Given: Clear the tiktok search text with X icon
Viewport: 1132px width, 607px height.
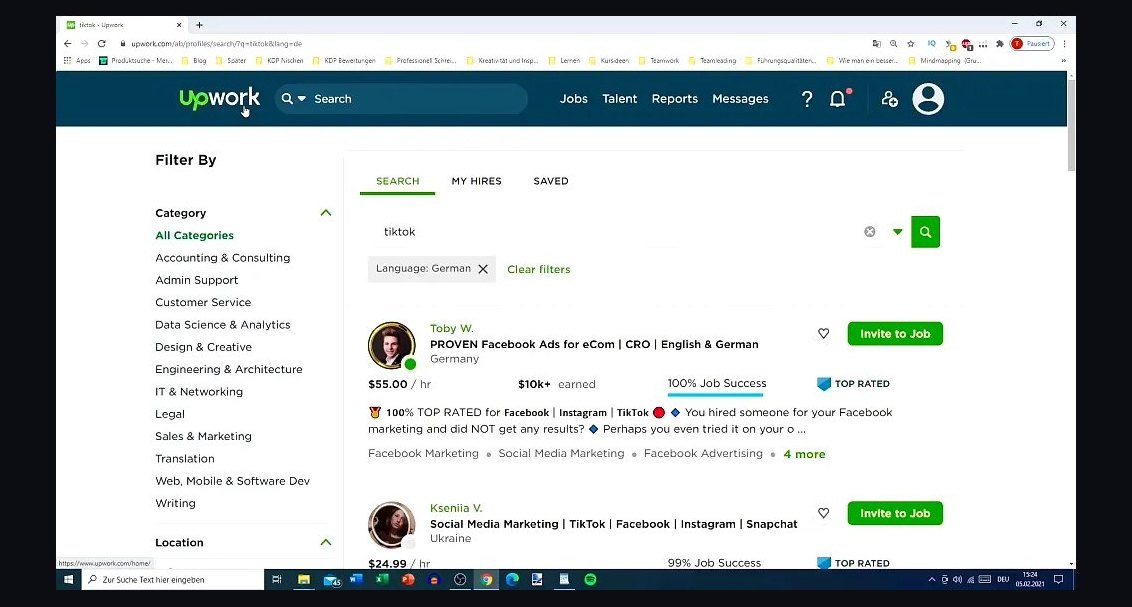Looking at the screenshot, I should 870,232.
